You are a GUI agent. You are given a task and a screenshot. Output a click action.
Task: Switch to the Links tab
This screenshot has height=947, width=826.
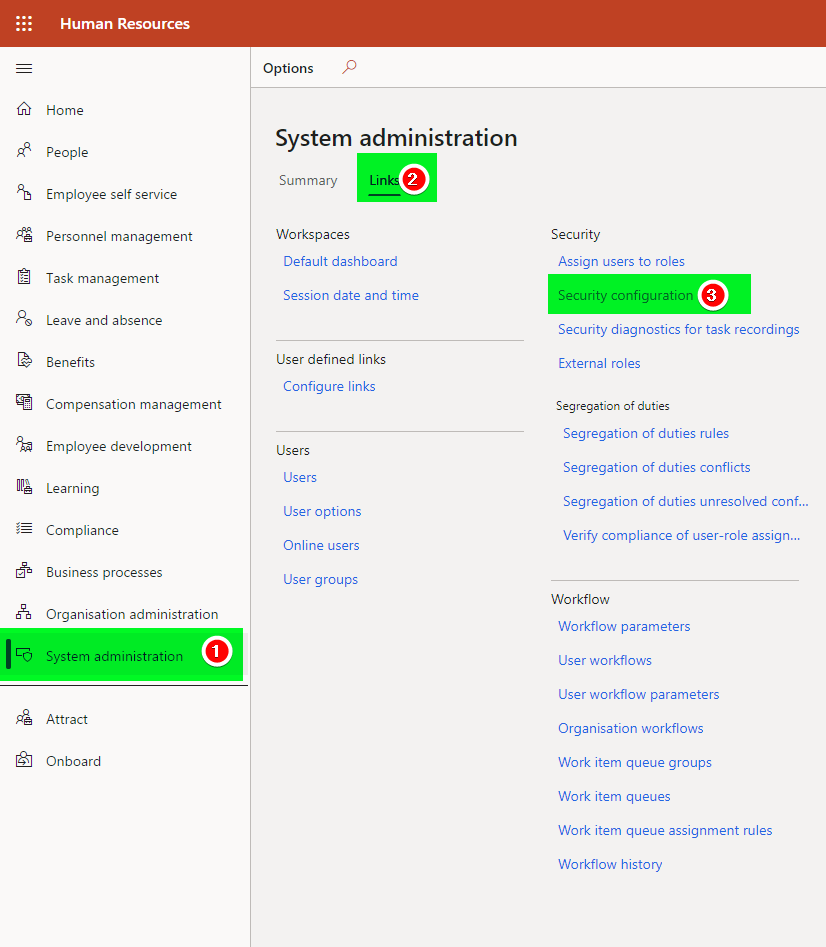[384, 181]
